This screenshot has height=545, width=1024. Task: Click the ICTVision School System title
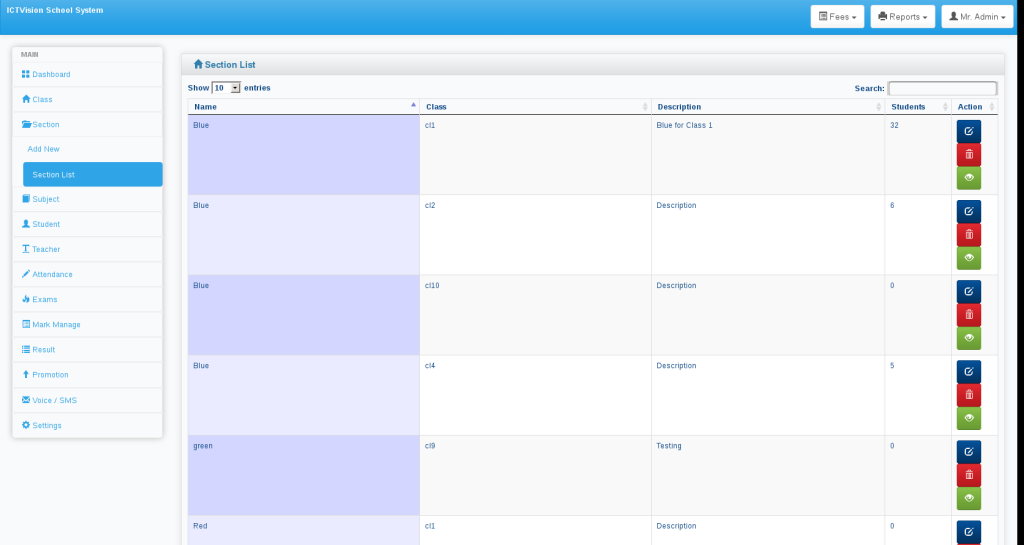[x=55, y=10]
